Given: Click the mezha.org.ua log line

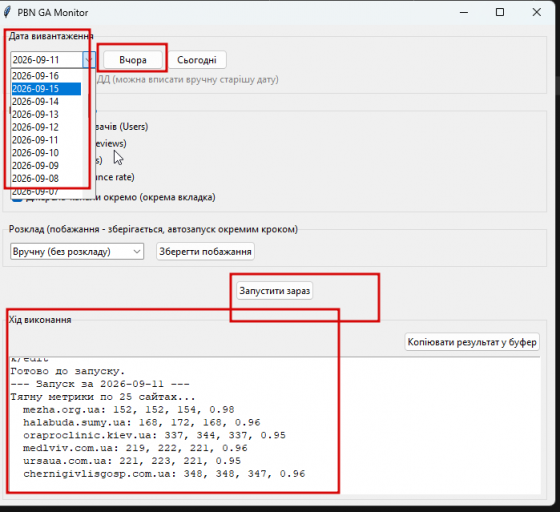Looking at the screenshot, I should [129, 410].
